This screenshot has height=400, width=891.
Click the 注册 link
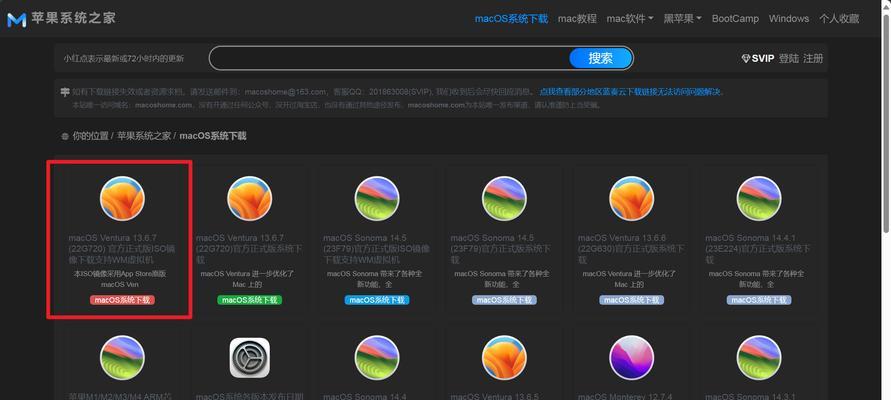click(x=813, y=59)
